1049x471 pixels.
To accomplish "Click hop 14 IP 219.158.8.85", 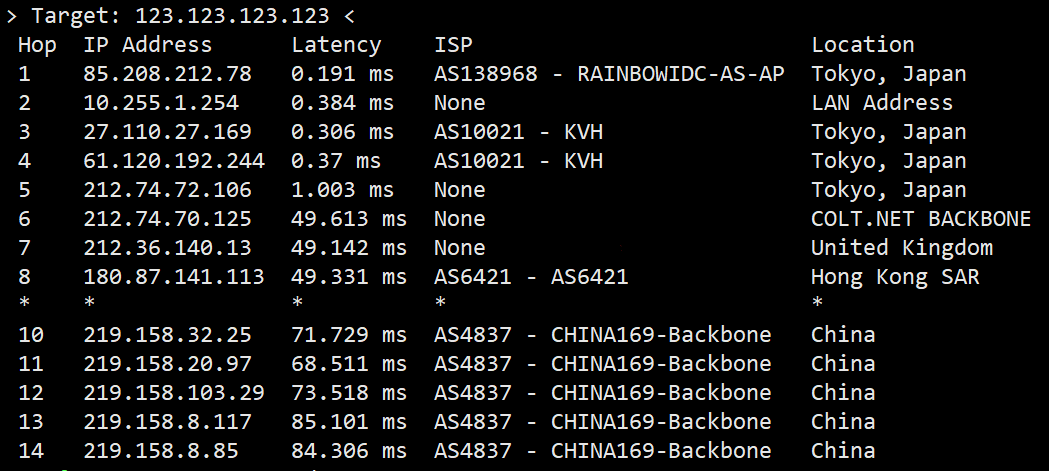I will pos(161,451).
